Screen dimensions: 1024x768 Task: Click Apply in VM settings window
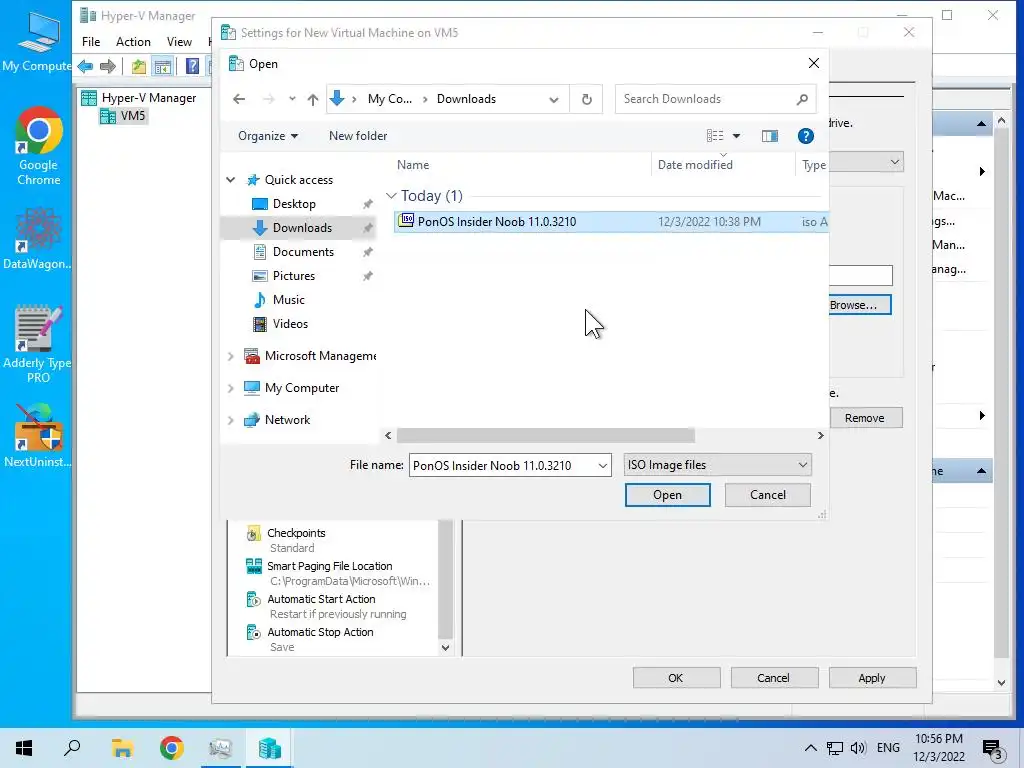872,678
